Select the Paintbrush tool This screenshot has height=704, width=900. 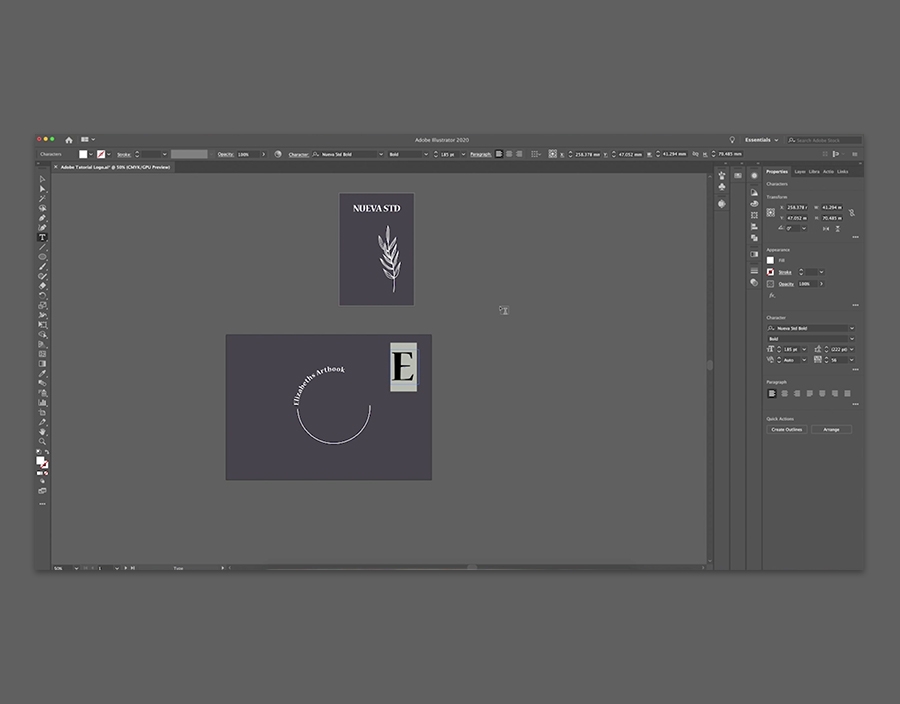[x=42, y=267]
